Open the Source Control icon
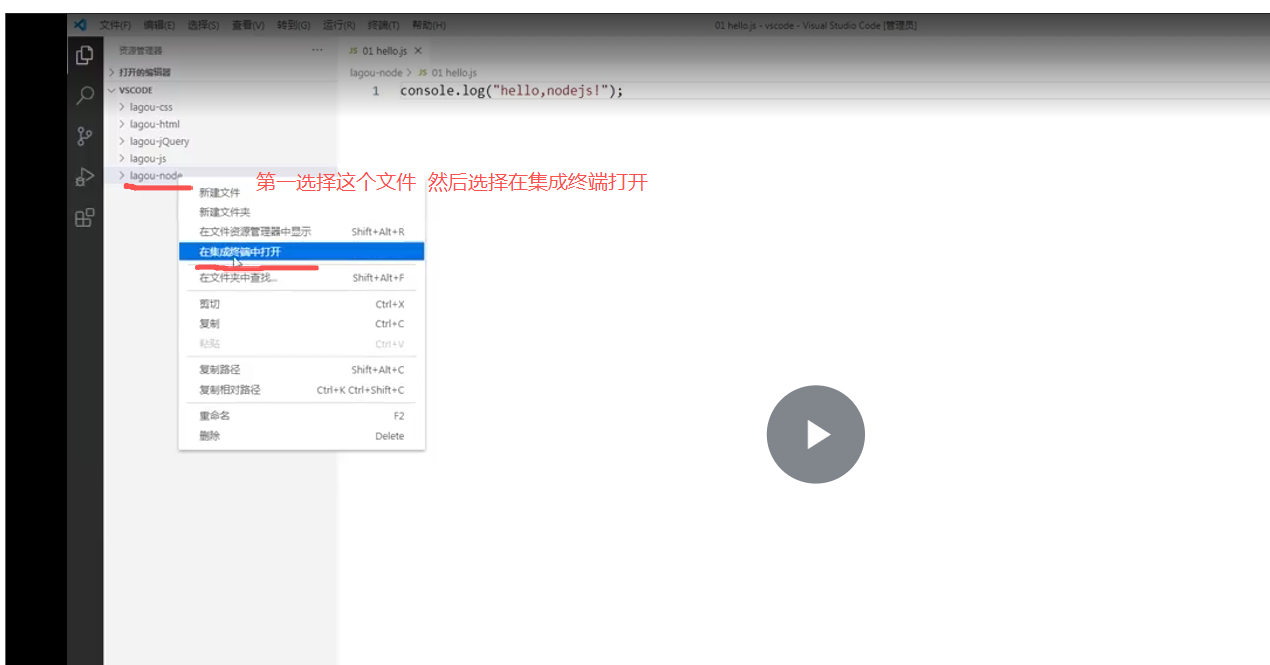Viewport: 1270px width, 665px height. 85,137
